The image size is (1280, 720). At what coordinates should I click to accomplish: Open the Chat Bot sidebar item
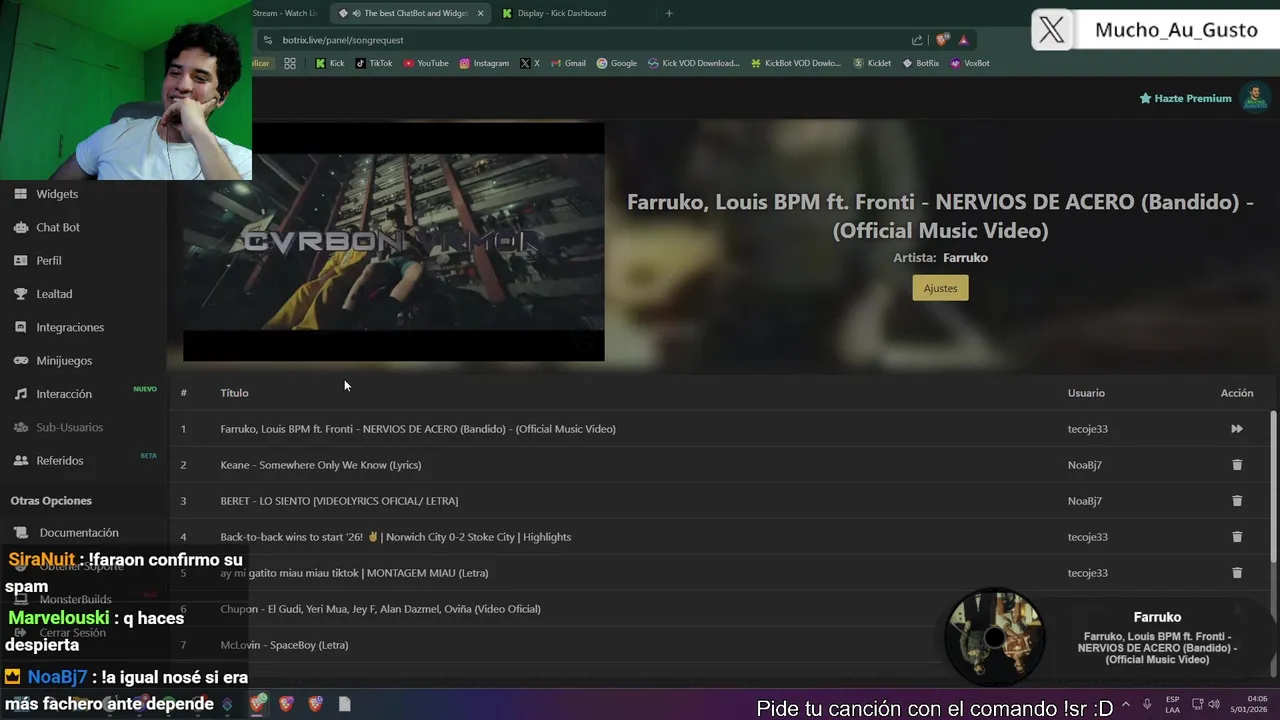[x=58, y=227]
